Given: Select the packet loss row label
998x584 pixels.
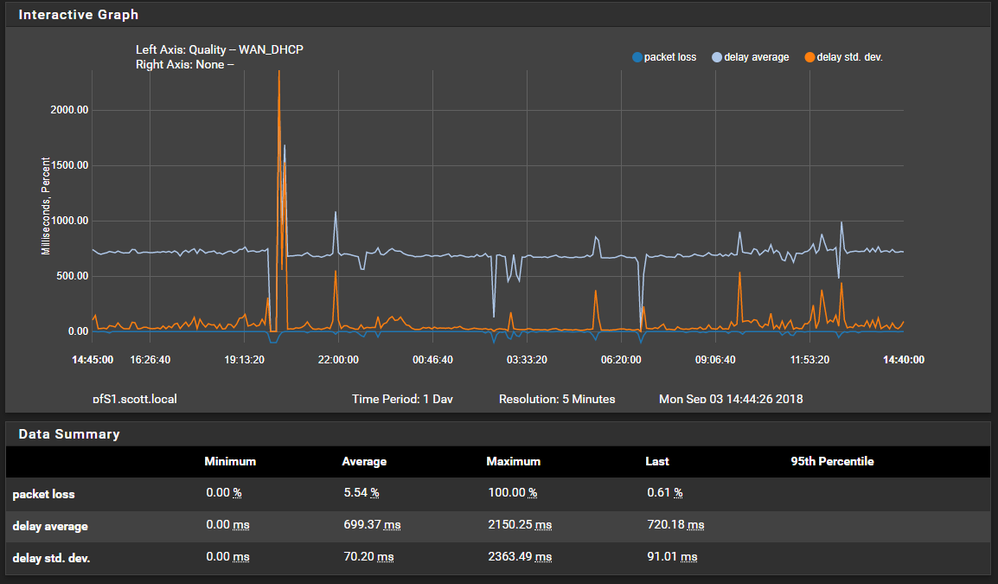Looking at the screenshot, I should (x=44, y=494).
